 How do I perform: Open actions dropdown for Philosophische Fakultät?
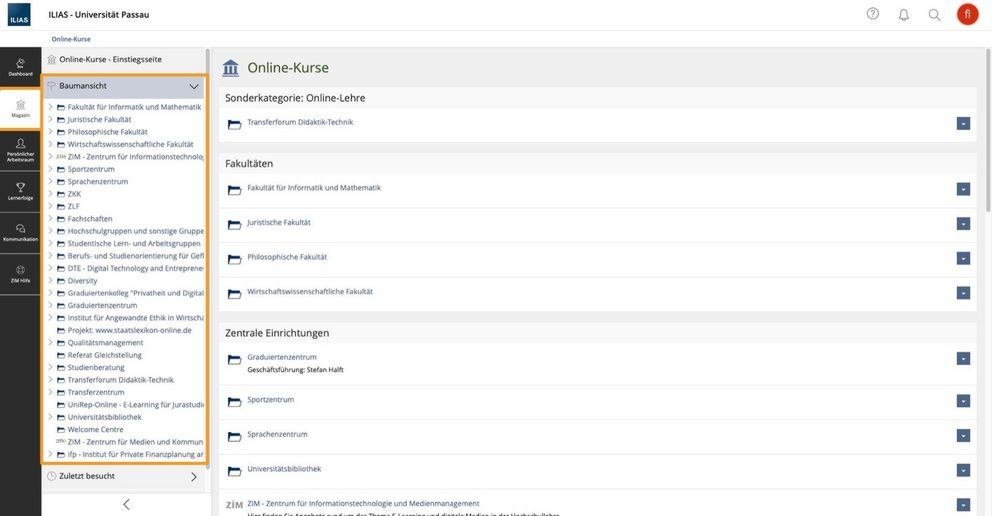point(963,259)
